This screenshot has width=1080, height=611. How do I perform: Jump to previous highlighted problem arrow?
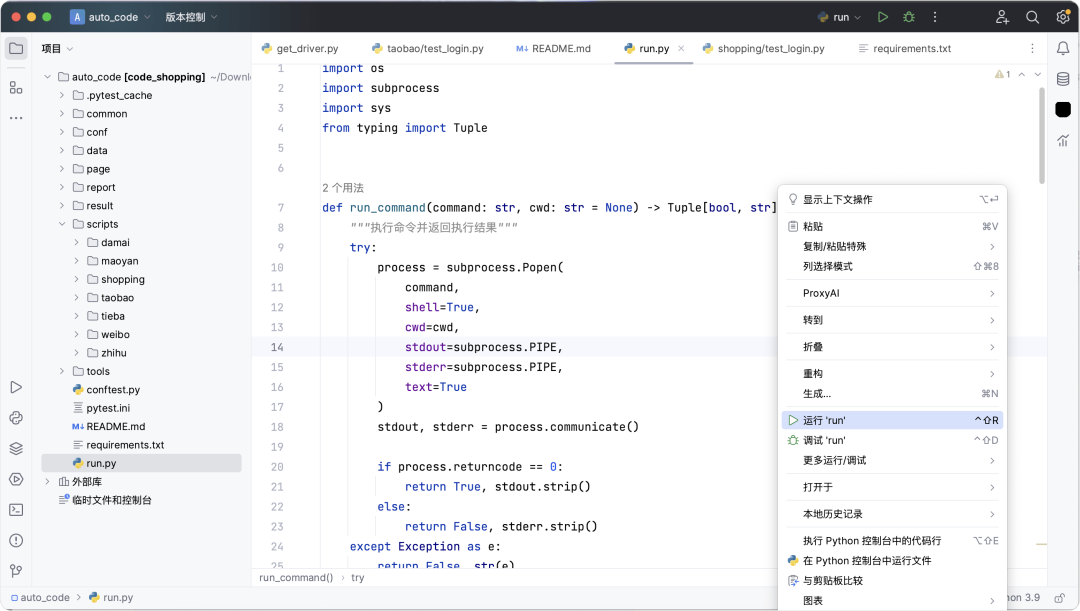tap(1021, 74)
